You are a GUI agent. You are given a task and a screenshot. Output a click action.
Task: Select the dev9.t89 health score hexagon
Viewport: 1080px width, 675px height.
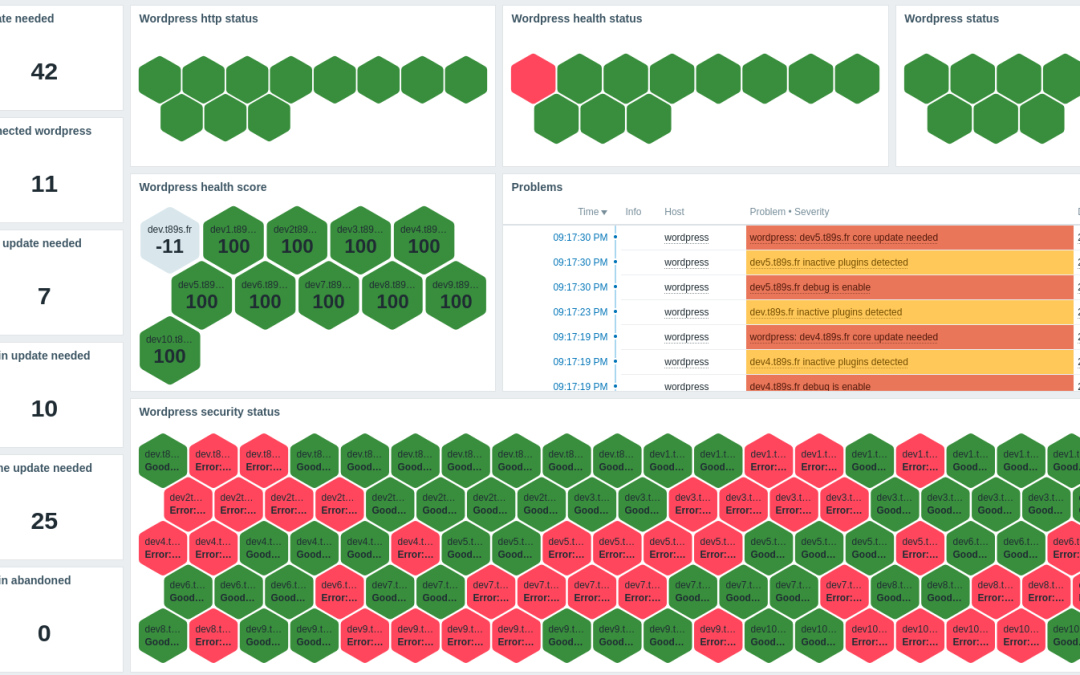pyautogui.click(x=456, y=295)
